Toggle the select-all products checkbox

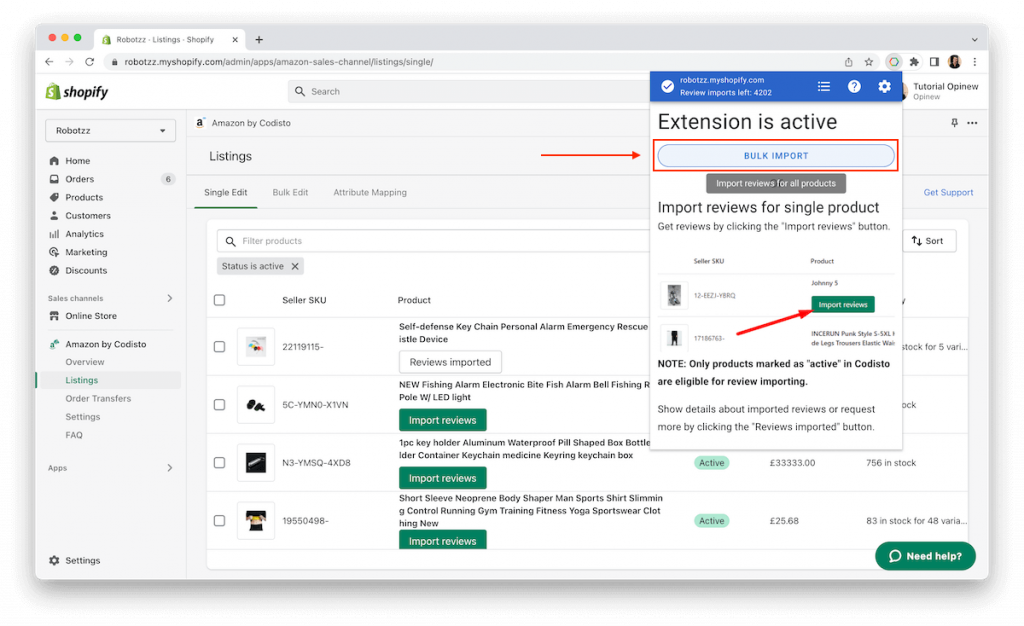pyautogui.click(x=219, y=300)
